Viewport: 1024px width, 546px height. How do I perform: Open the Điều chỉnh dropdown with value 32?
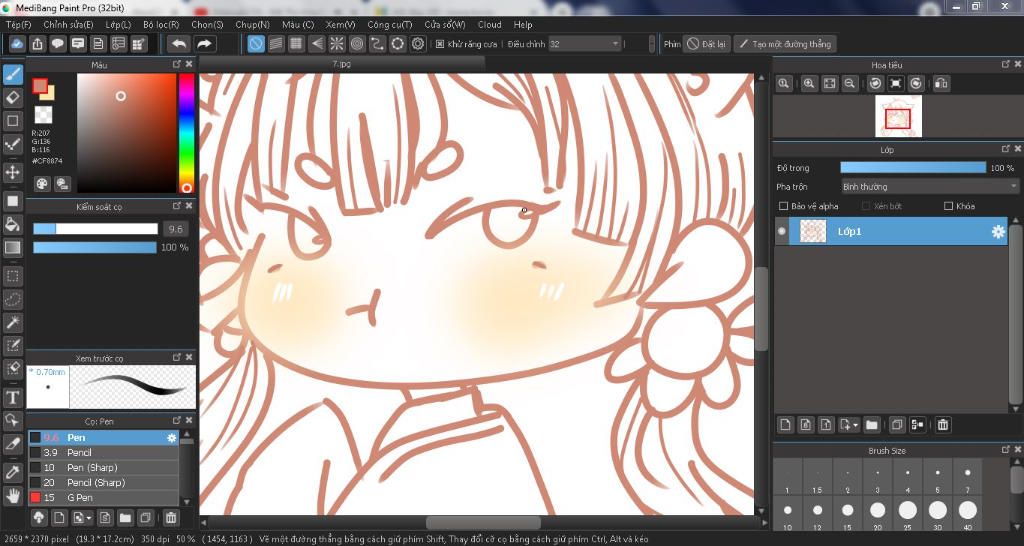(x=584, y=44)
